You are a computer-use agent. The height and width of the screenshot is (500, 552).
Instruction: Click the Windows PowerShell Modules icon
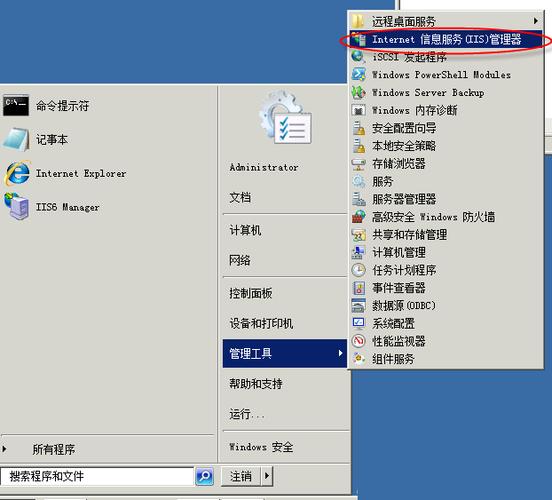[x=358, y=74]
